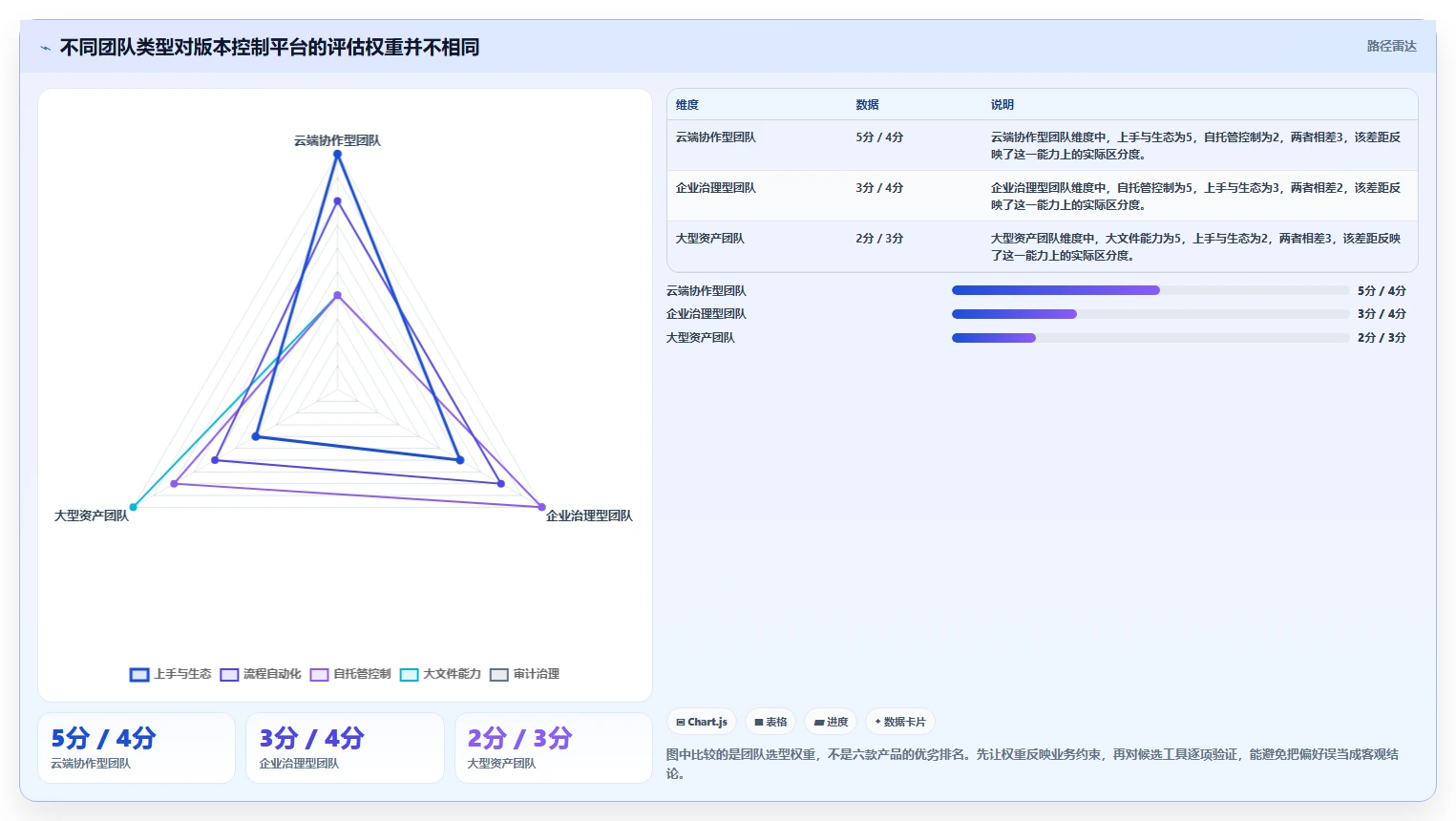The height and width of the screenshot is (821, 1456).
Task: Click the 进度 tag chip
Action: click(831, 722)
